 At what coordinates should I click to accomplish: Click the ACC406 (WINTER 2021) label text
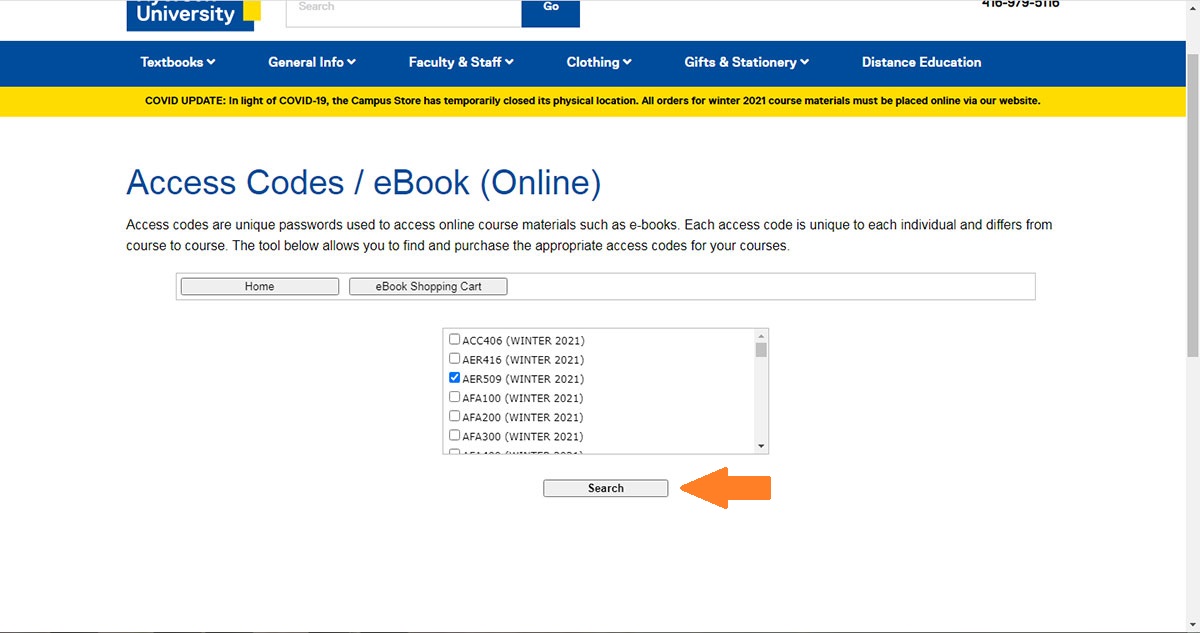pos(523,340)
